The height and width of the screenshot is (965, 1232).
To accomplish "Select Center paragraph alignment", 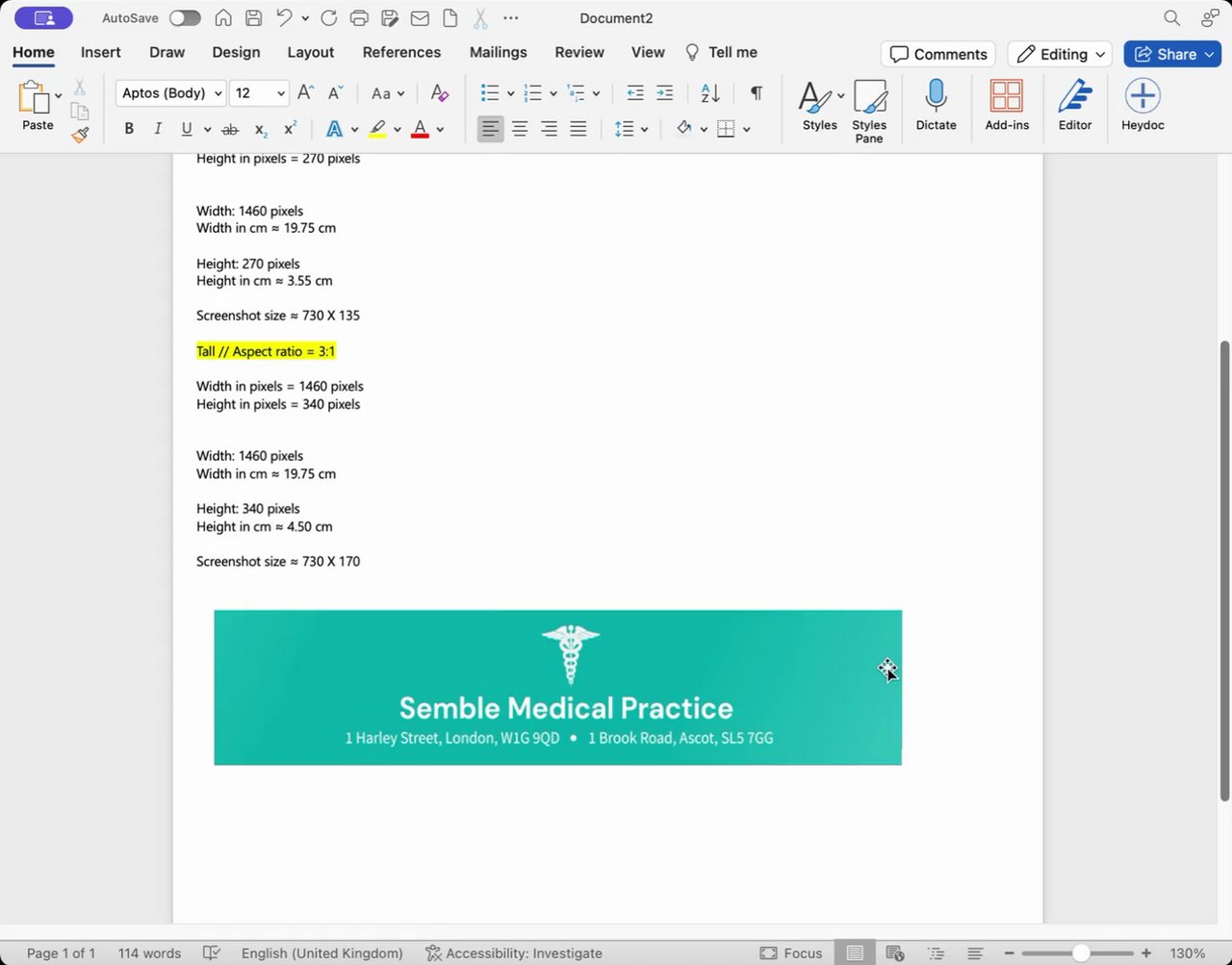I will [520, 129].
